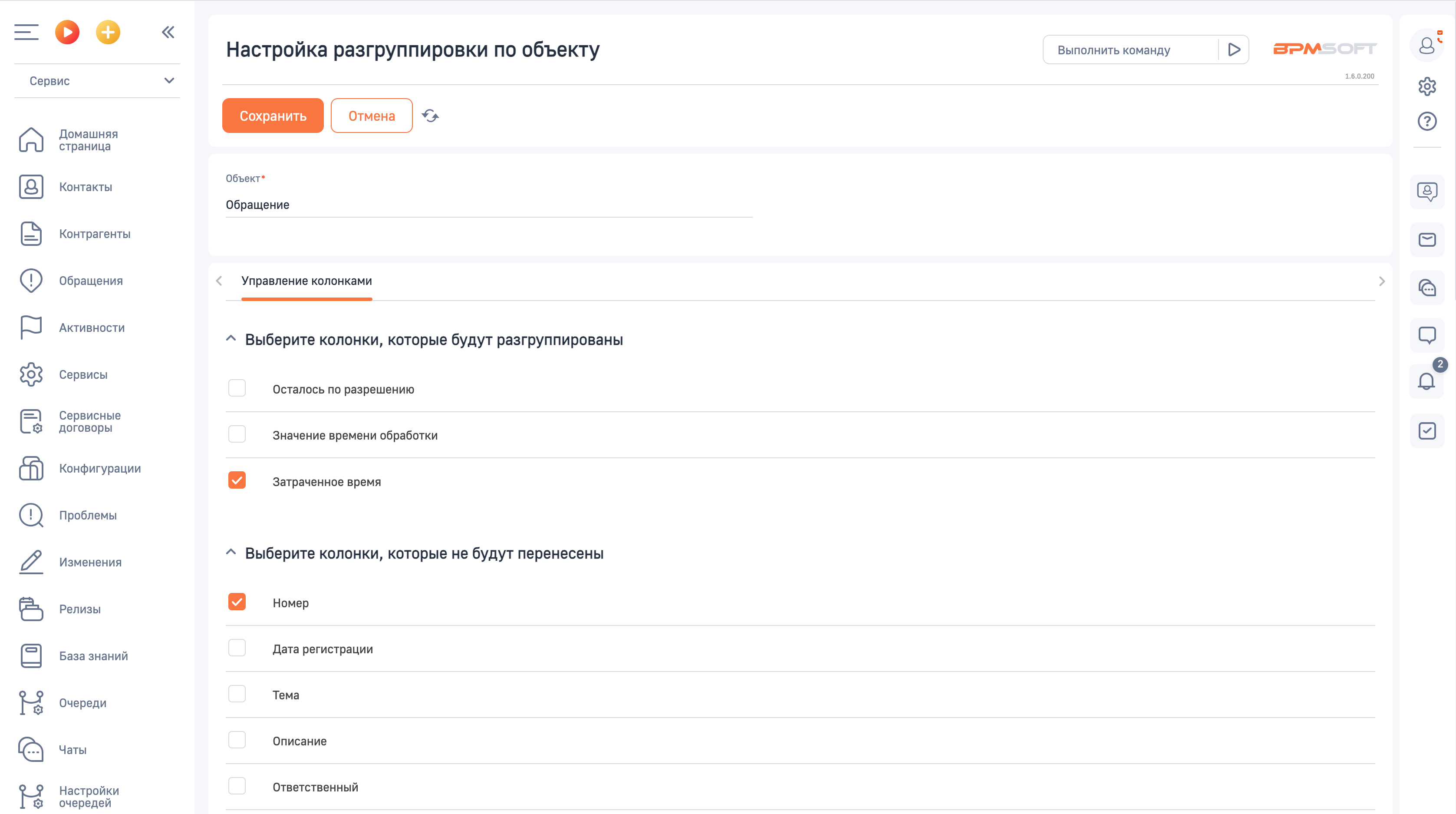Click the Сохранить button
Image resolution: width=1456 pixels, height=814 pixels.
273,116
